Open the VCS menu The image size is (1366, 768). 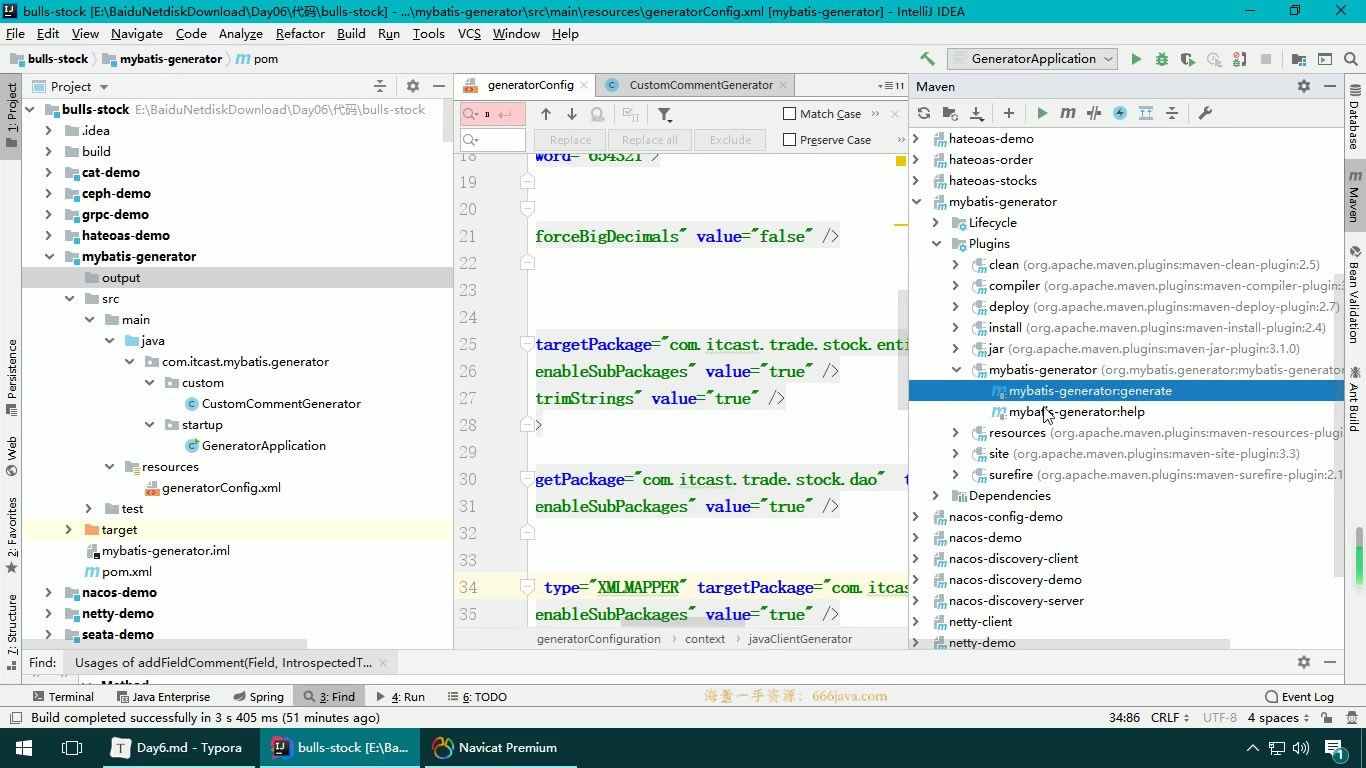469,33
